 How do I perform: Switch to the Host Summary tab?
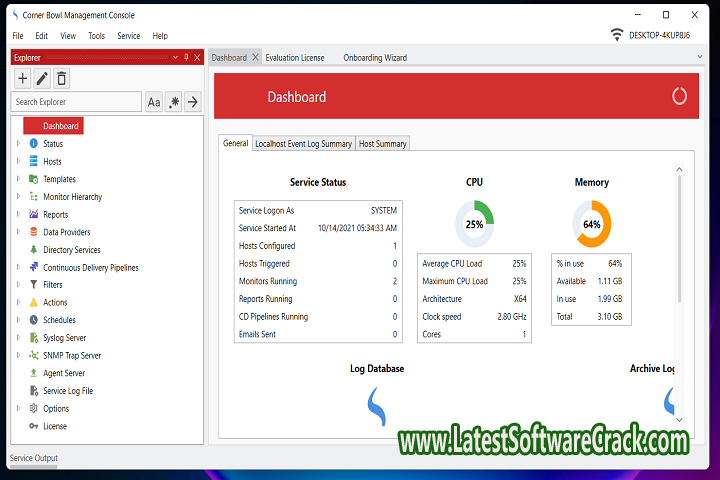383,144
